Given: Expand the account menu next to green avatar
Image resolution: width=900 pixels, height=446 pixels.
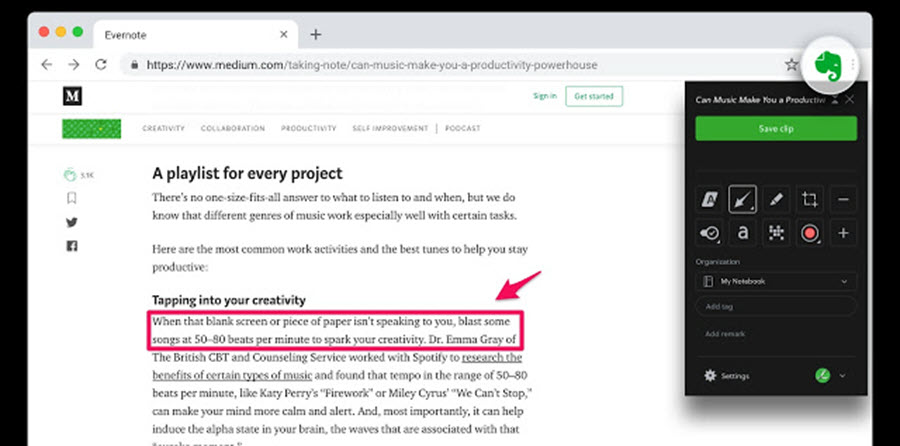Looking at the screenshot, I should pos(843,376).
